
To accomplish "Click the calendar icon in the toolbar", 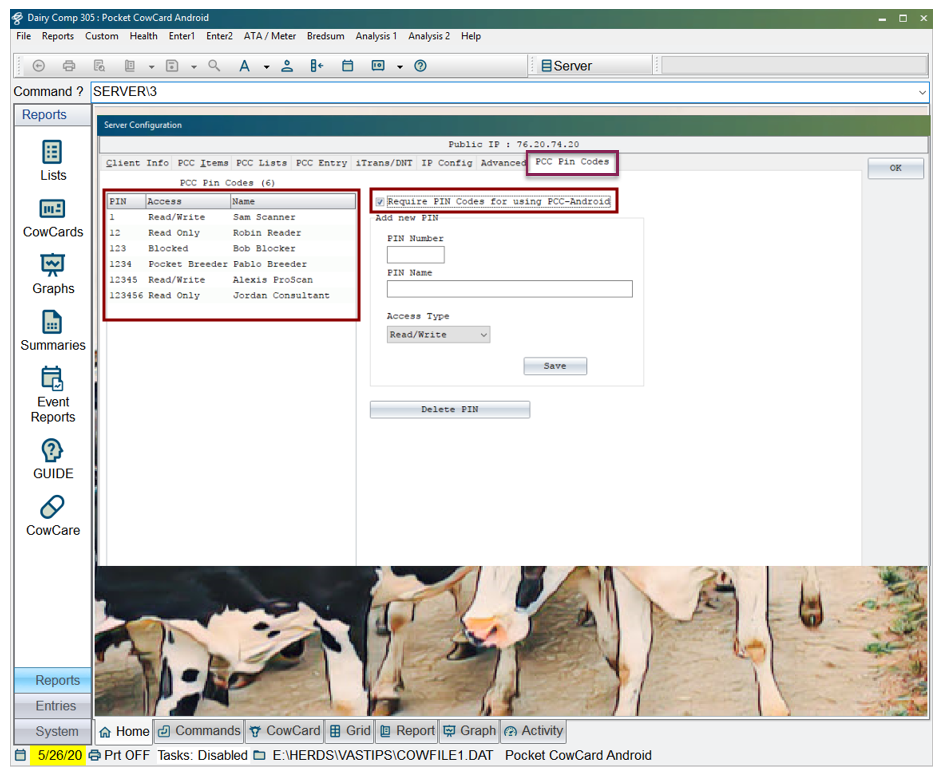I will point(347,66).
